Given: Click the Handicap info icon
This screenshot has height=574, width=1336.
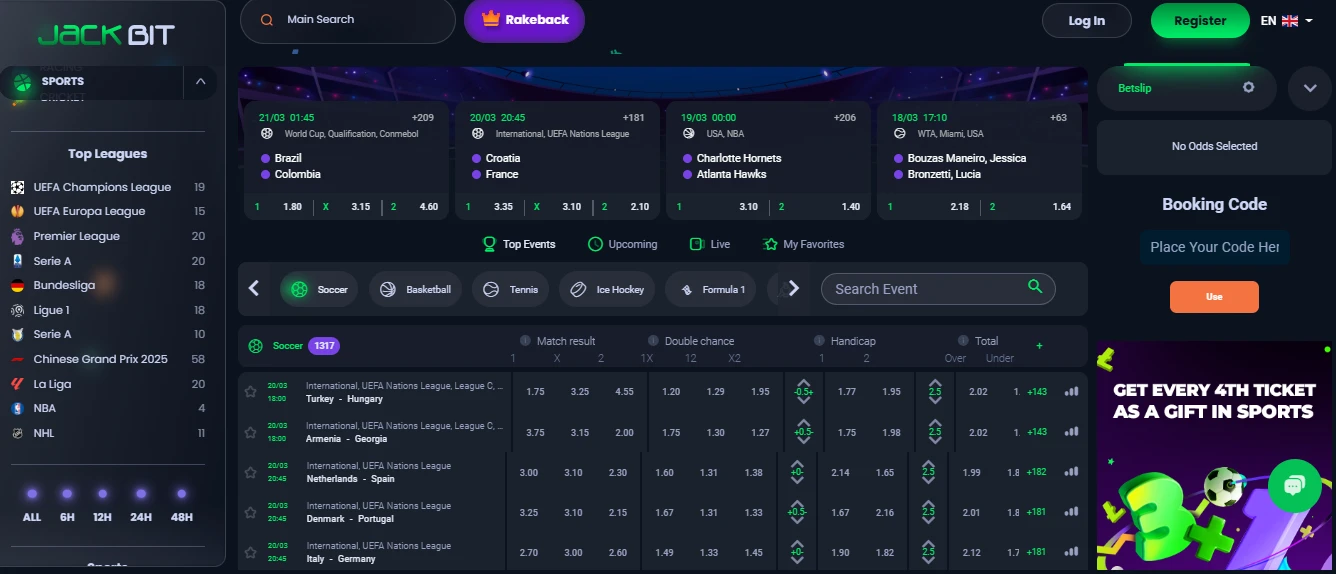Looking at the screenshot, I should pyautogui.click(x=819, y=341).
